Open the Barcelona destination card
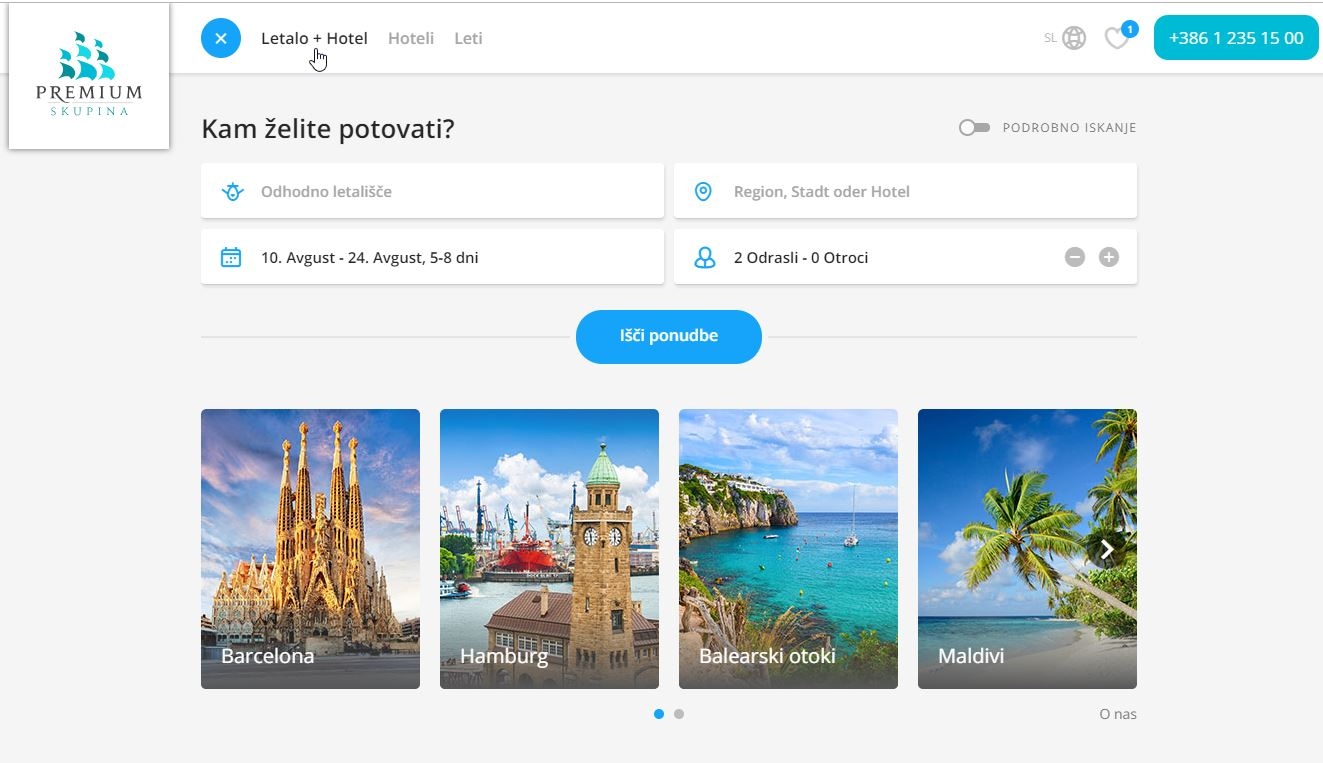Screen dimensions: 1323x763 pos(310,549)
